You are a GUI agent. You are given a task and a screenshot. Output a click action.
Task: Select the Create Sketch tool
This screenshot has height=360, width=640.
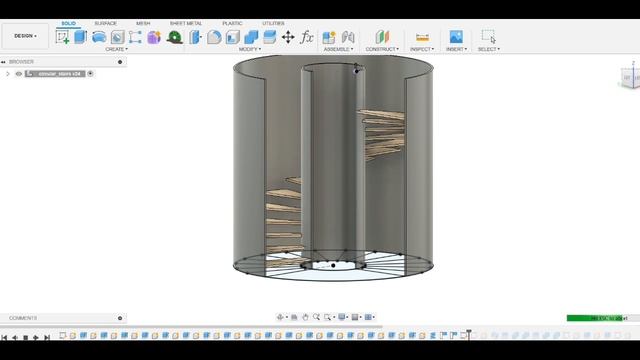click(x=62, y=37)
